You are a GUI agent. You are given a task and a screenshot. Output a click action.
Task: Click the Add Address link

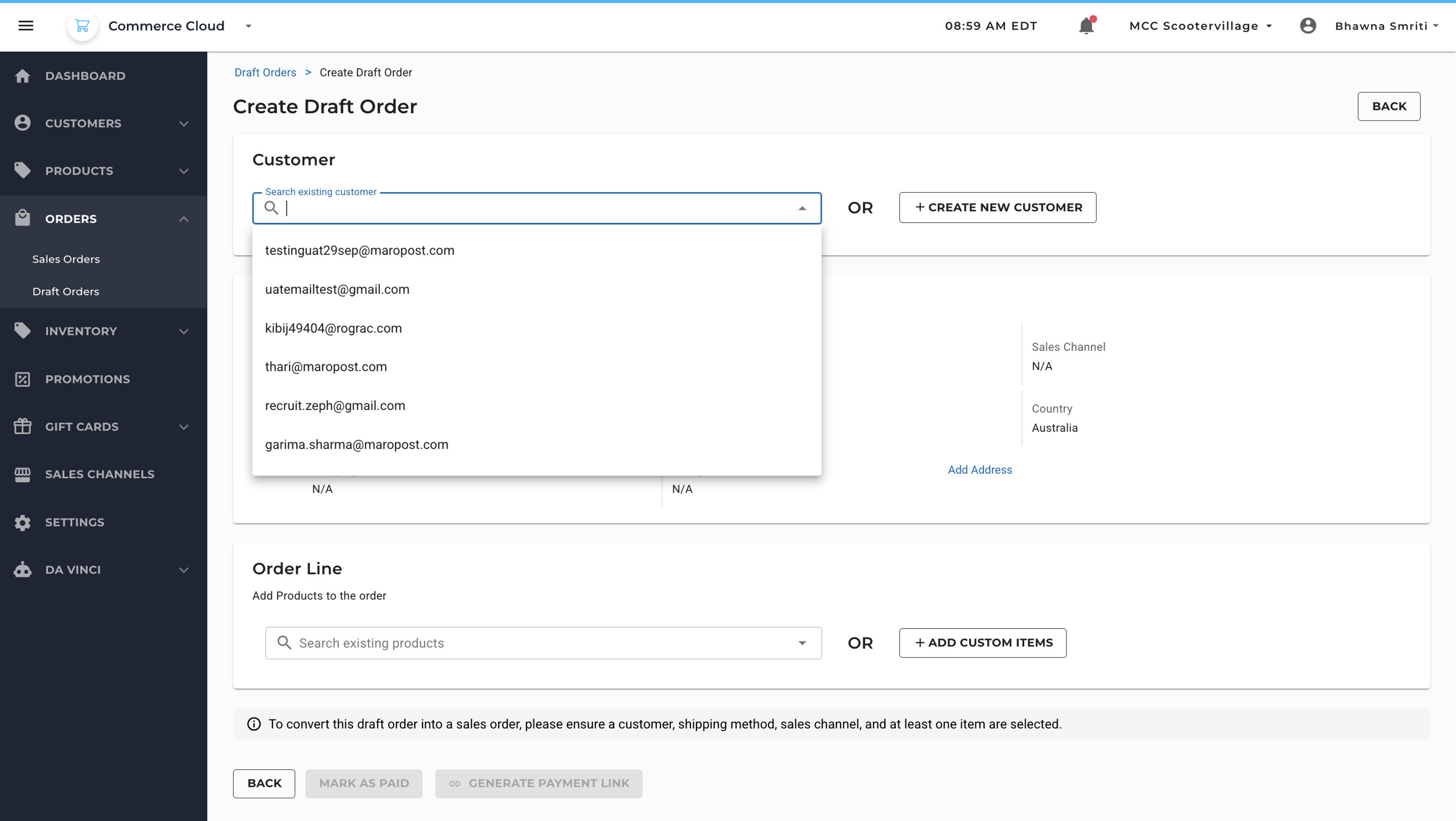979,469
